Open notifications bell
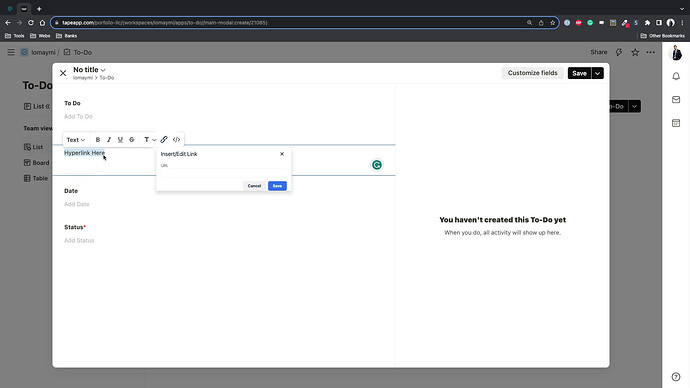 click(676, 76)
